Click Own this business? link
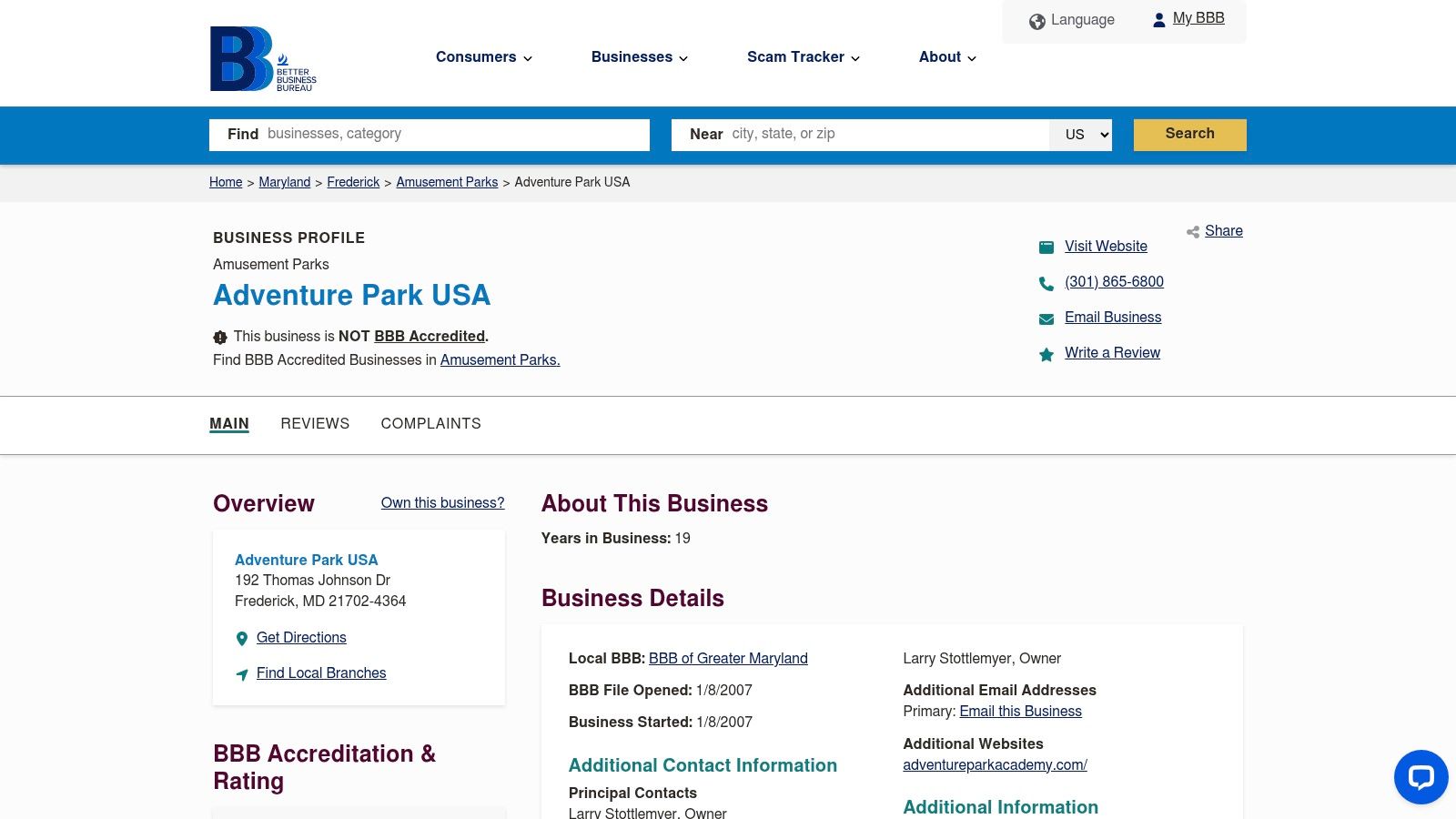The height and width of the screenshot is (819, 1456). [x=442, y=503]
